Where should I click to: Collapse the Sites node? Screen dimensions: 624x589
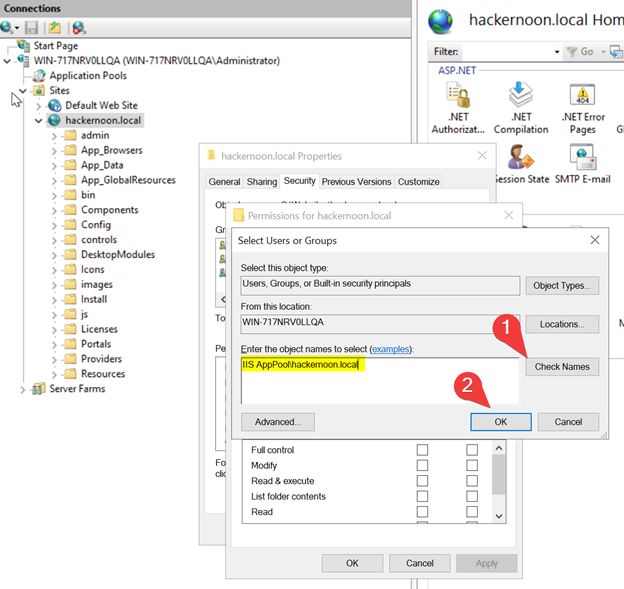(x=23, y=91)
